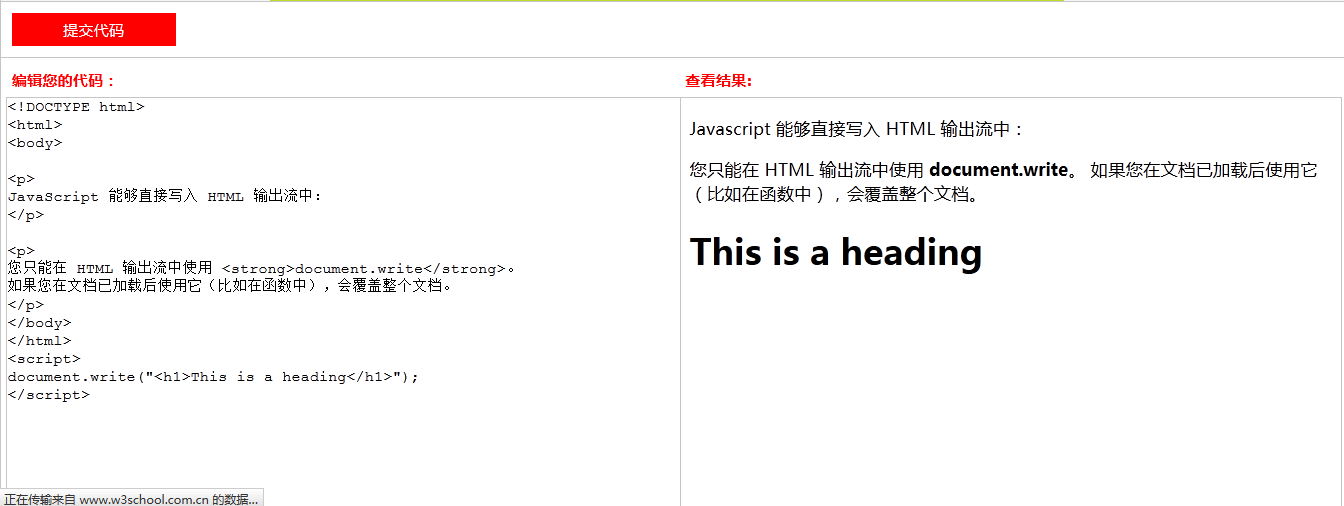Click the bold document.write in result pane

pos(999,170)
